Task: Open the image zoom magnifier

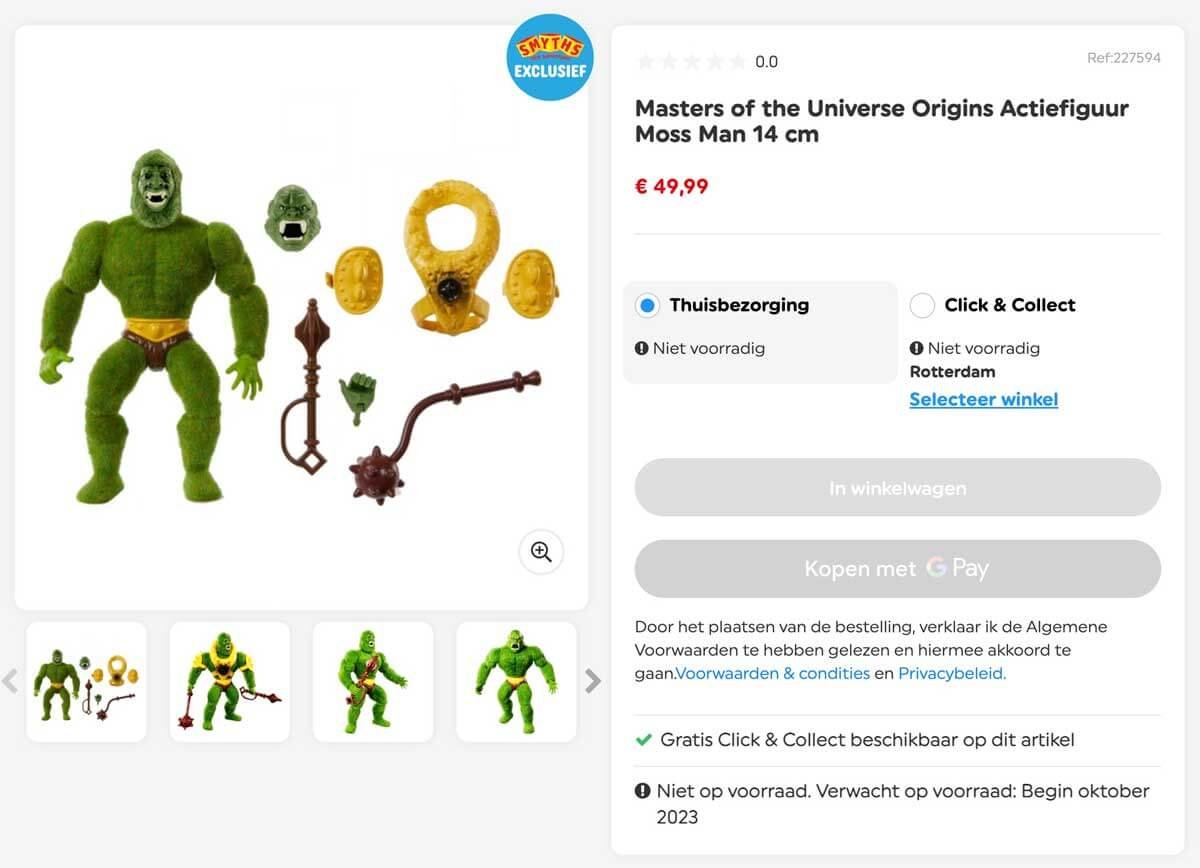Action: click(x=540, y=551)
